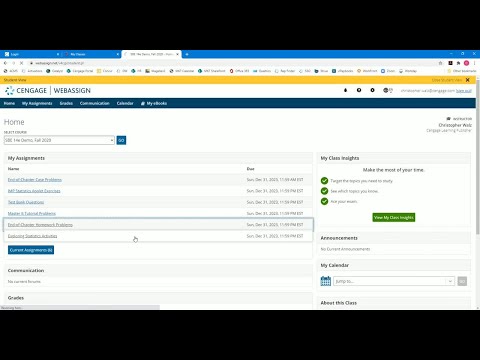Click the No Current Announcements text
Image resolution: width=480 pixels, height=360 pixels.
point(345,249)
